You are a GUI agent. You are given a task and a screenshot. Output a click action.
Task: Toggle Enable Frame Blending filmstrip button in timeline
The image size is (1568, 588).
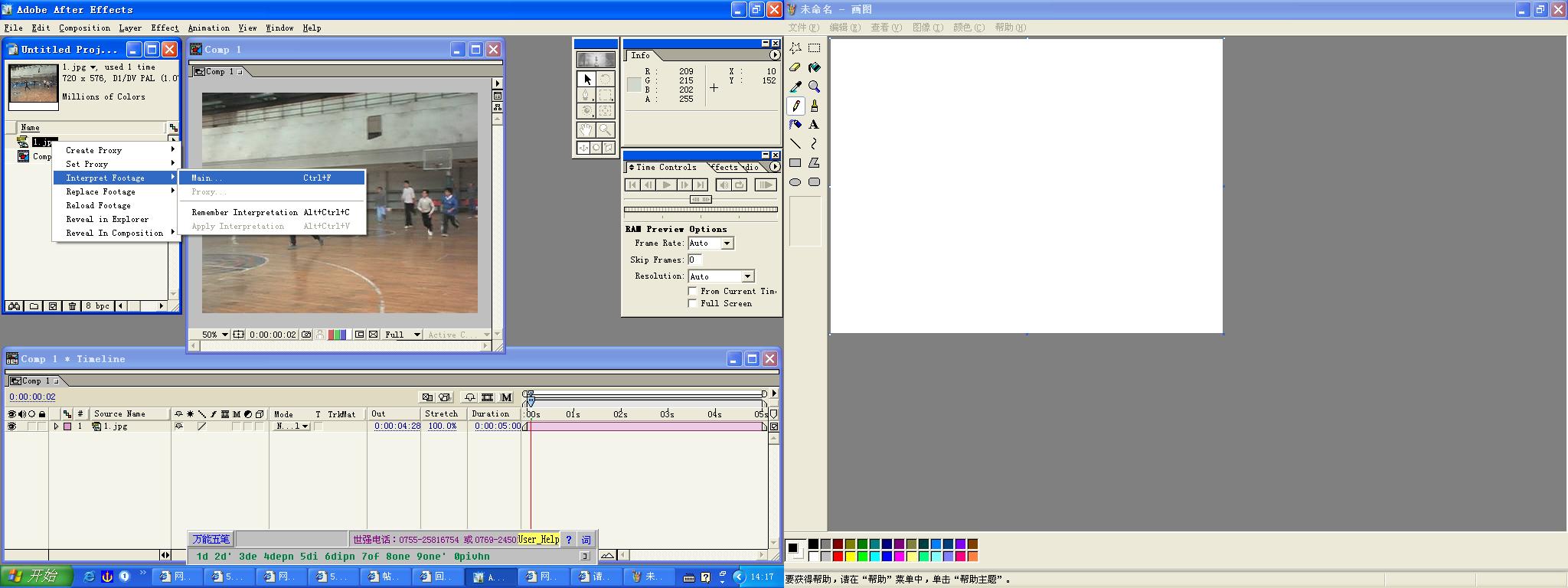click(487, 397)
